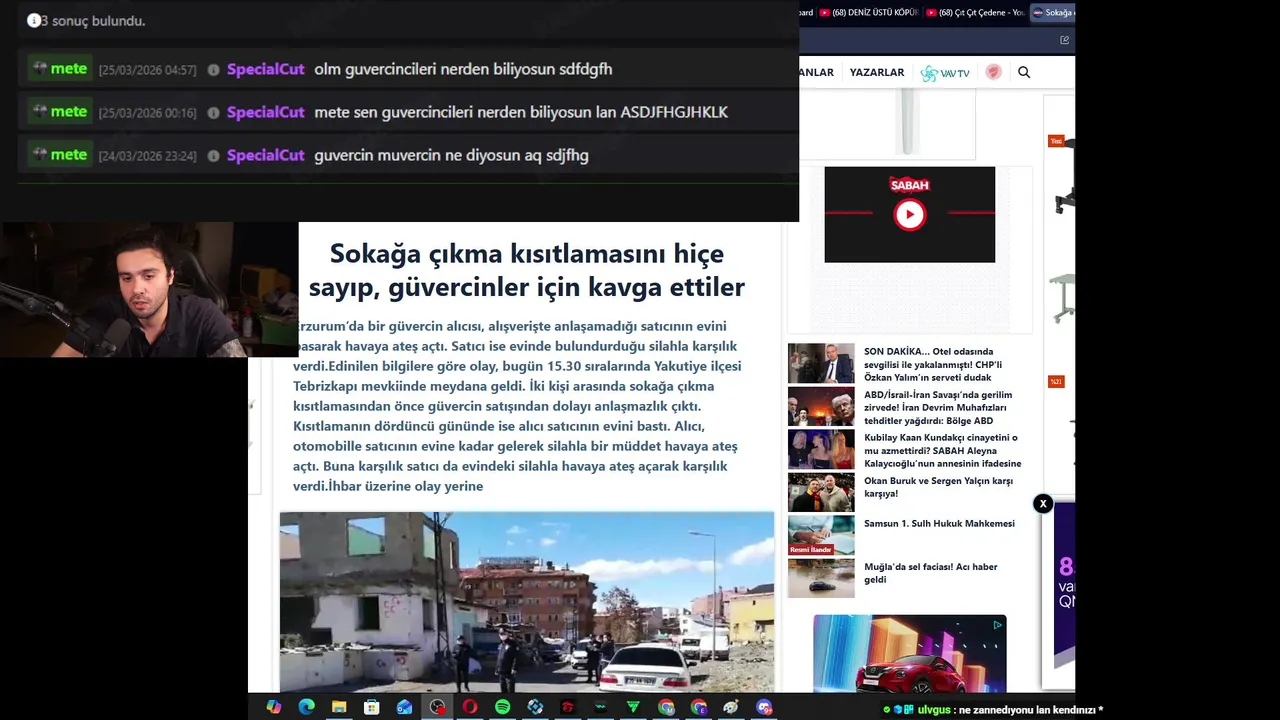Launch Microsoft Edge from the taskbar
The image size is (1280, 720).
pos(307,707)
